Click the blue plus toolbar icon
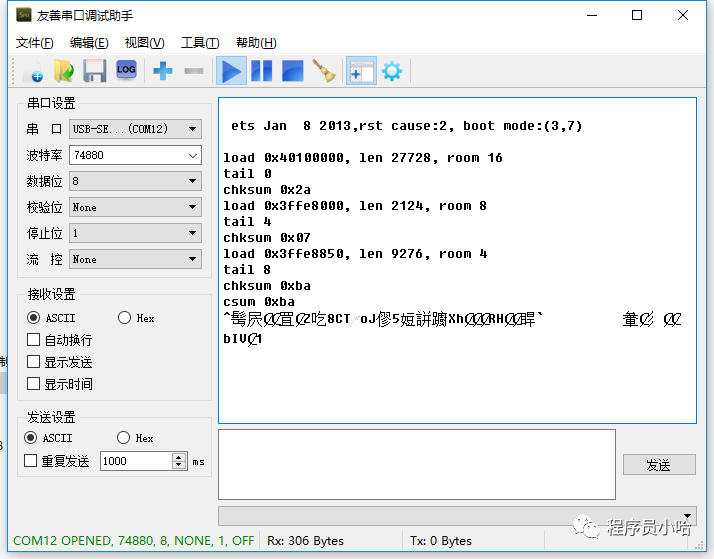This screenshot has height=559, width=714. [x=162, y=71]
